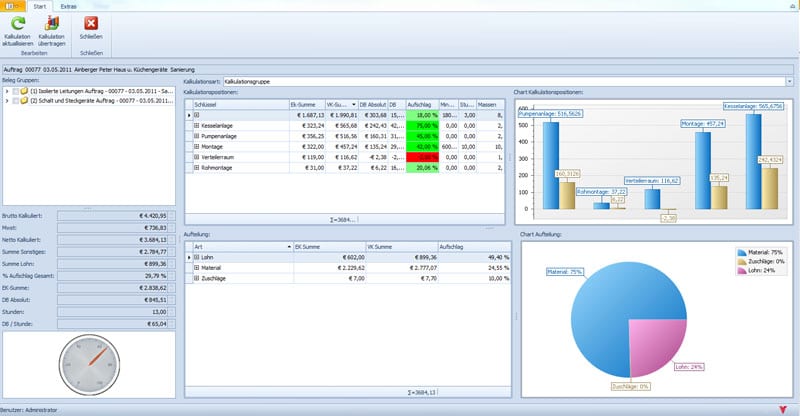
Task: Open the Kalkulationsart dropdown
Action: point(790,80)
